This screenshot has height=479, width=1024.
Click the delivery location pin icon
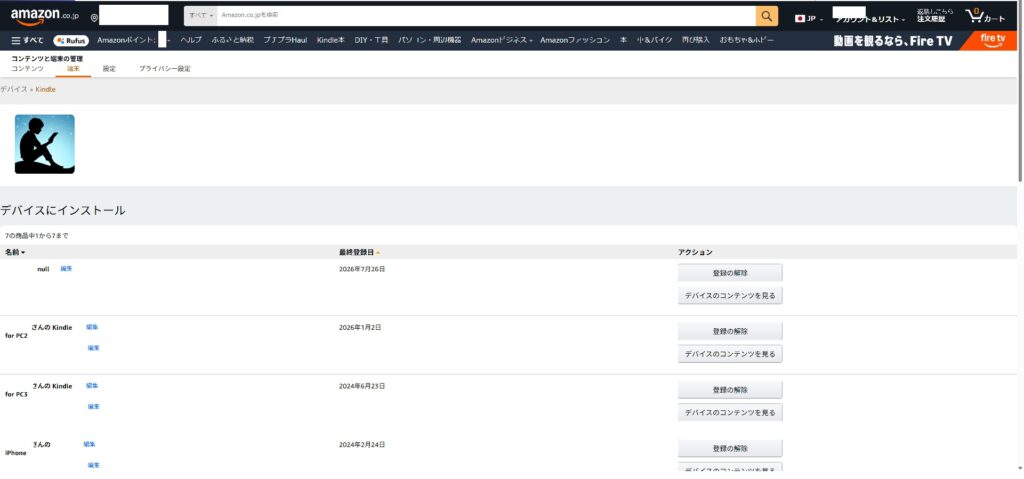click(94, 18)
